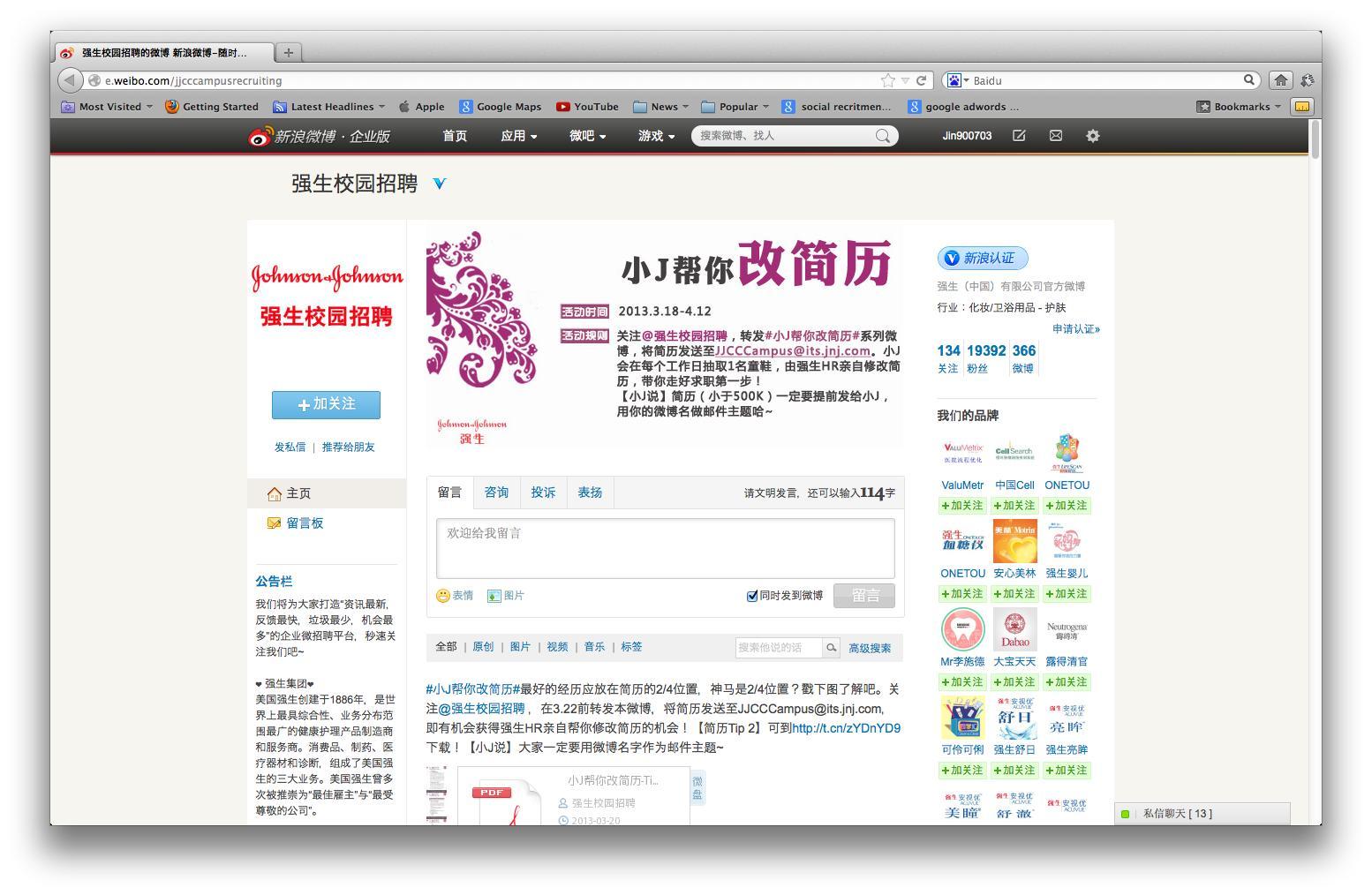The image size is (1372, 895).
Task: Open the Weibo messages envelope icon
Action: pos(1055,136)
